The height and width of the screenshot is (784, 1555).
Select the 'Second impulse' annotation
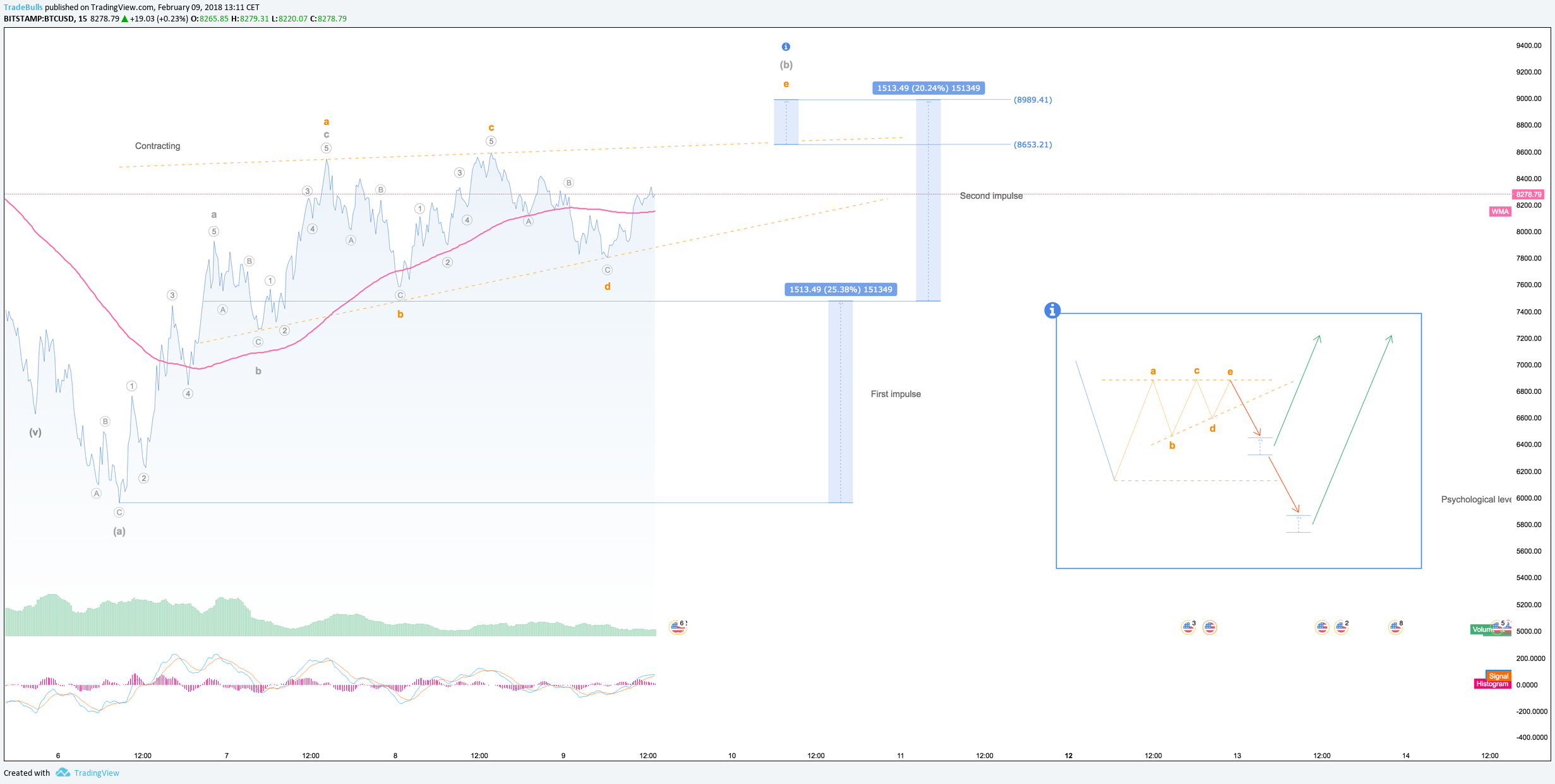pos(991,196)
